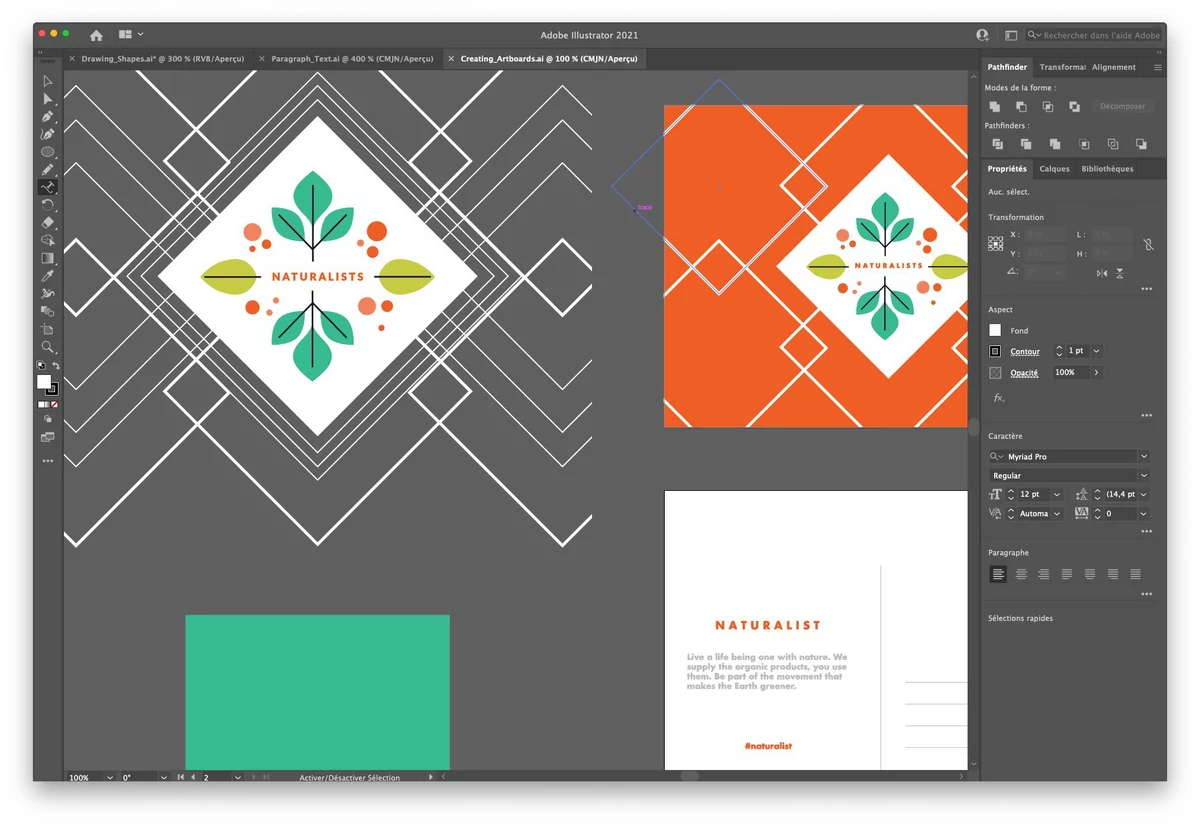
Task: Select the Gradient tool
Action: tap(47, 258)
